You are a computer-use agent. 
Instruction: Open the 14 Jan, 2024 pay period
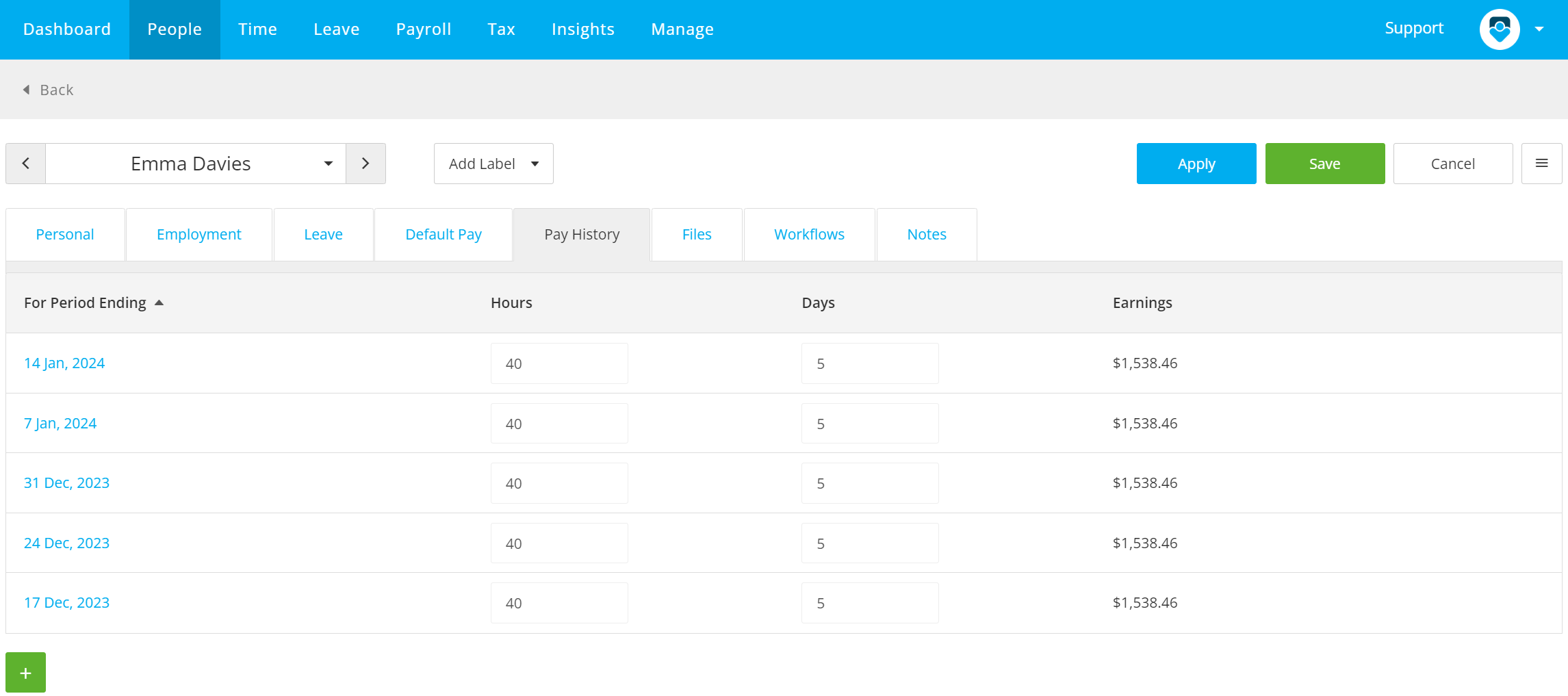click(x=64, y=363)
